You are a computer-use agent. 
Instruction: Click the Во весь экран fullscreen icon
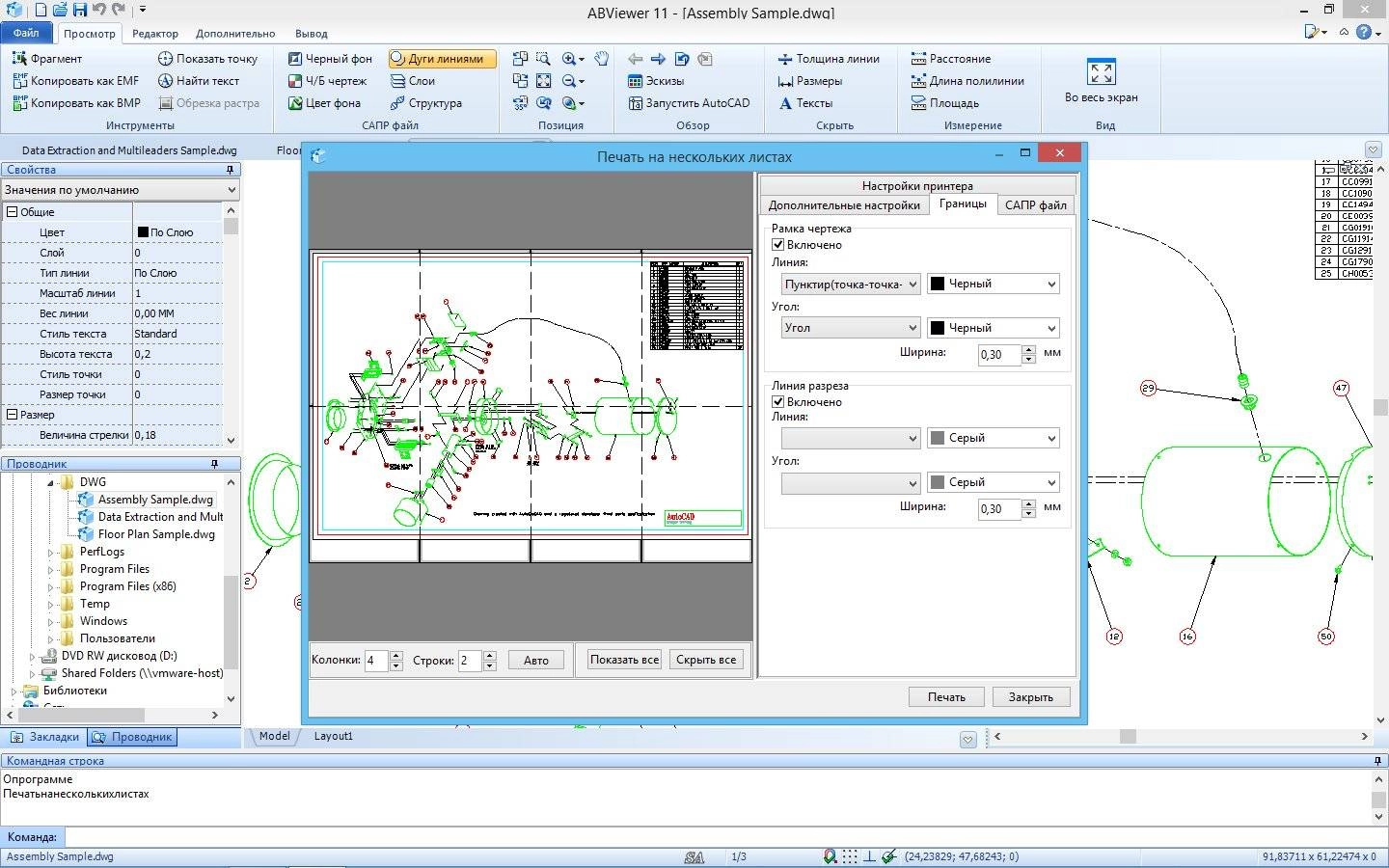click(x=1102, y=72)
